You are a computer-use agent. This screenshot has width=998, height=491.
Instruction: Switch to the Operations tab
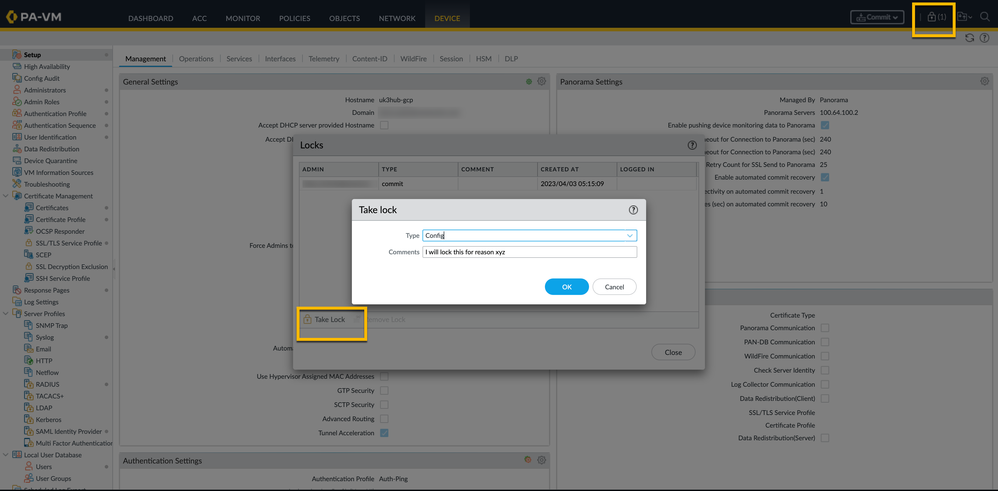196,59
